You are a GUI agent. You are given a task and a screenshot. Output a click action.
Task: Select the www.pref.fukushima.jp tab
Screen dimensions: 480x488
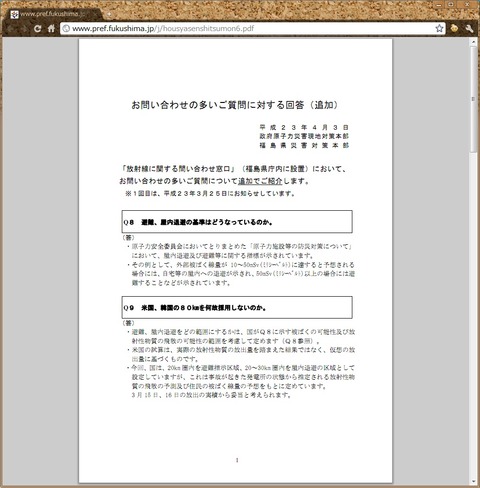(x=53, y=14)
